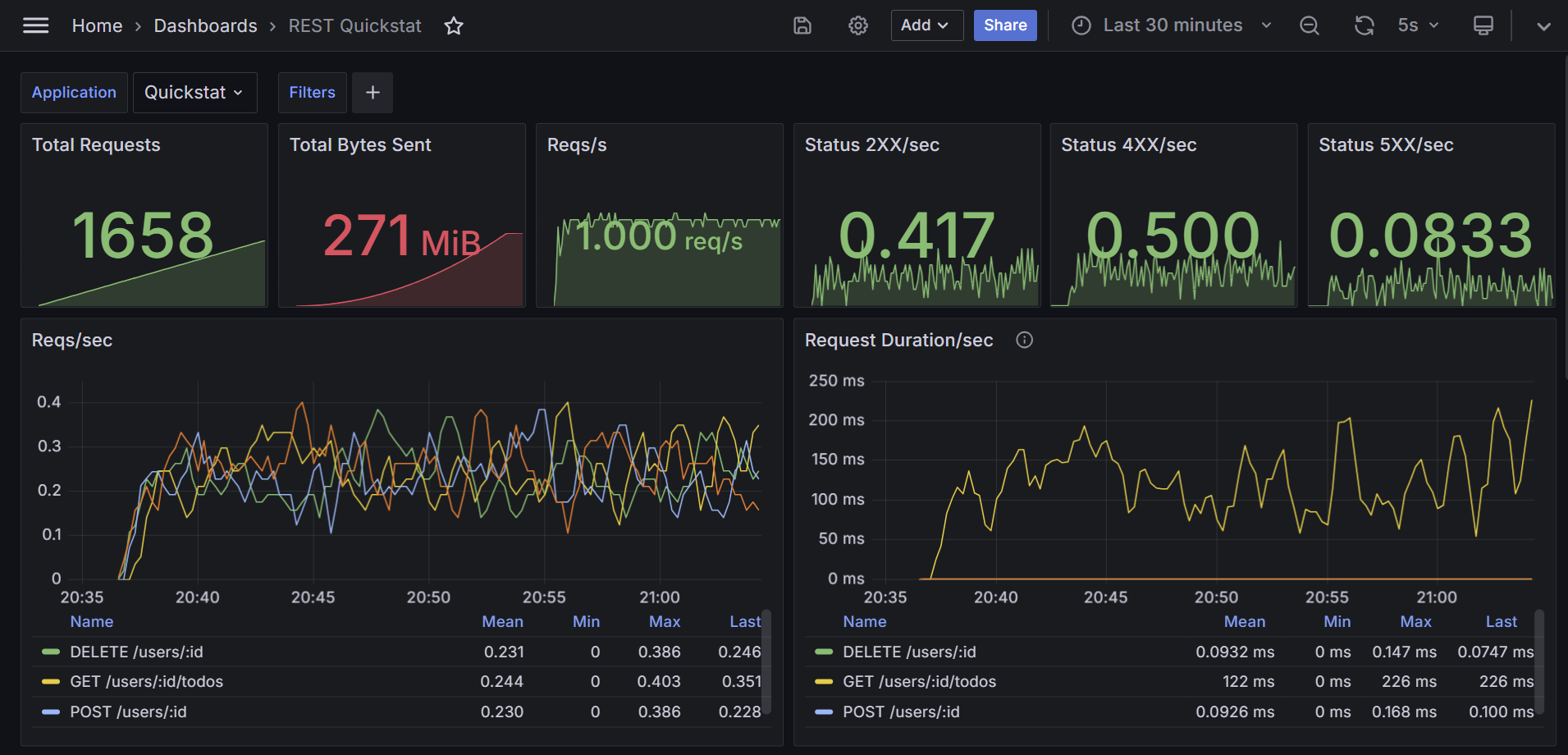The height and width of the screenshot is (755, 1568).
Task: Toggle GET /users/:id/todos series in Reqs/sec legend
Action: point(146,681)
